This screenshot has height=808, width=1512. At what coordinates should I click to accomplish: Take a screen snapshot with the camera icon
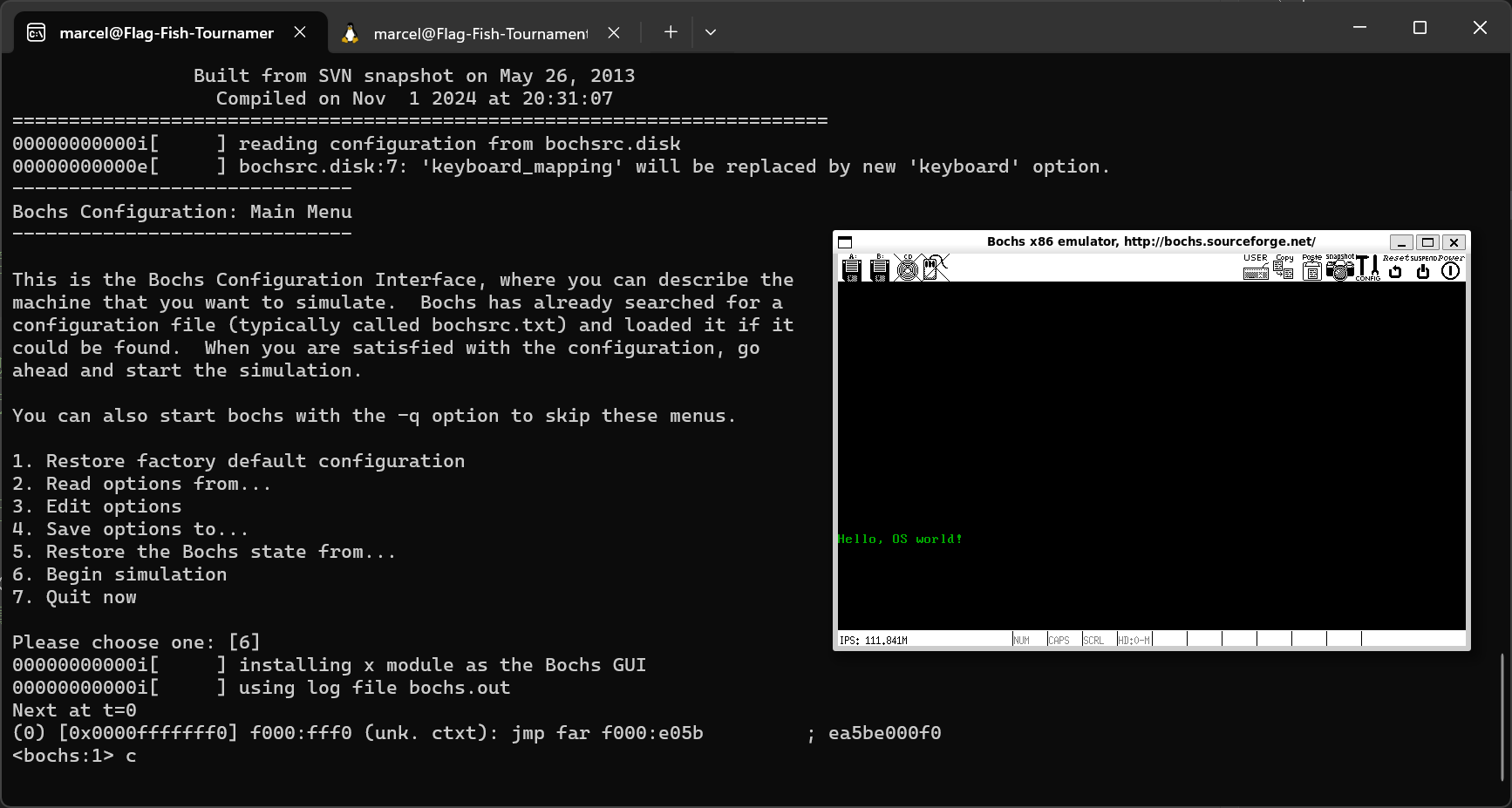(1340, 270)
